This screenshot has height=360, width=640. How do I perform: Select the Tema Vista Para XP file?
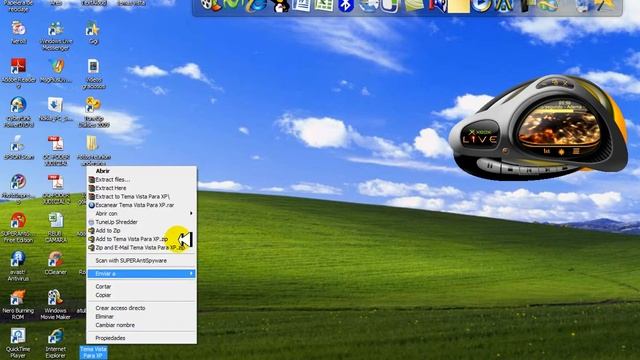tap(93, 352)
